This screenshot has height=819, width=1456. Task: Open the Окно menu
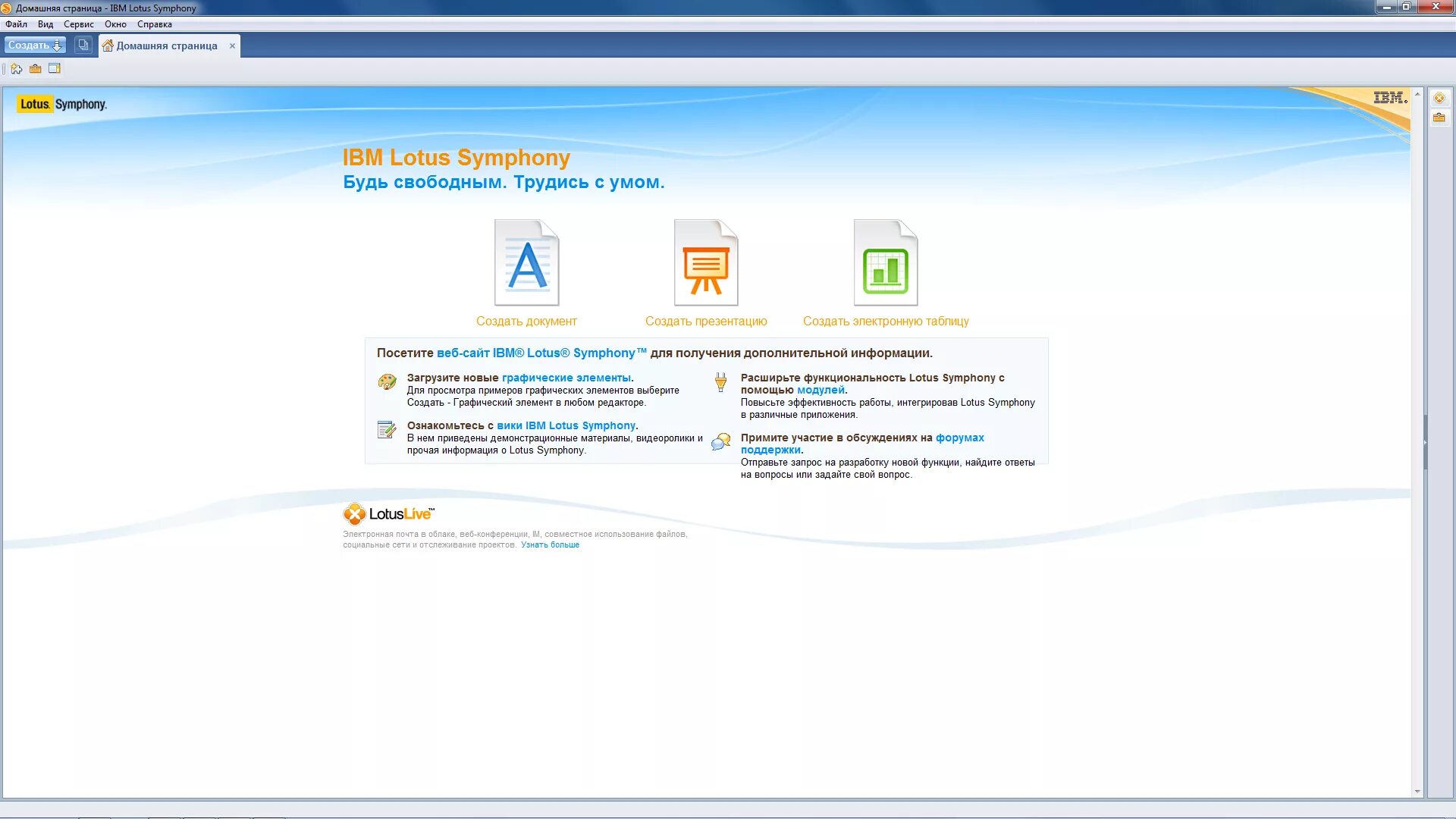(x=115, y=24)
